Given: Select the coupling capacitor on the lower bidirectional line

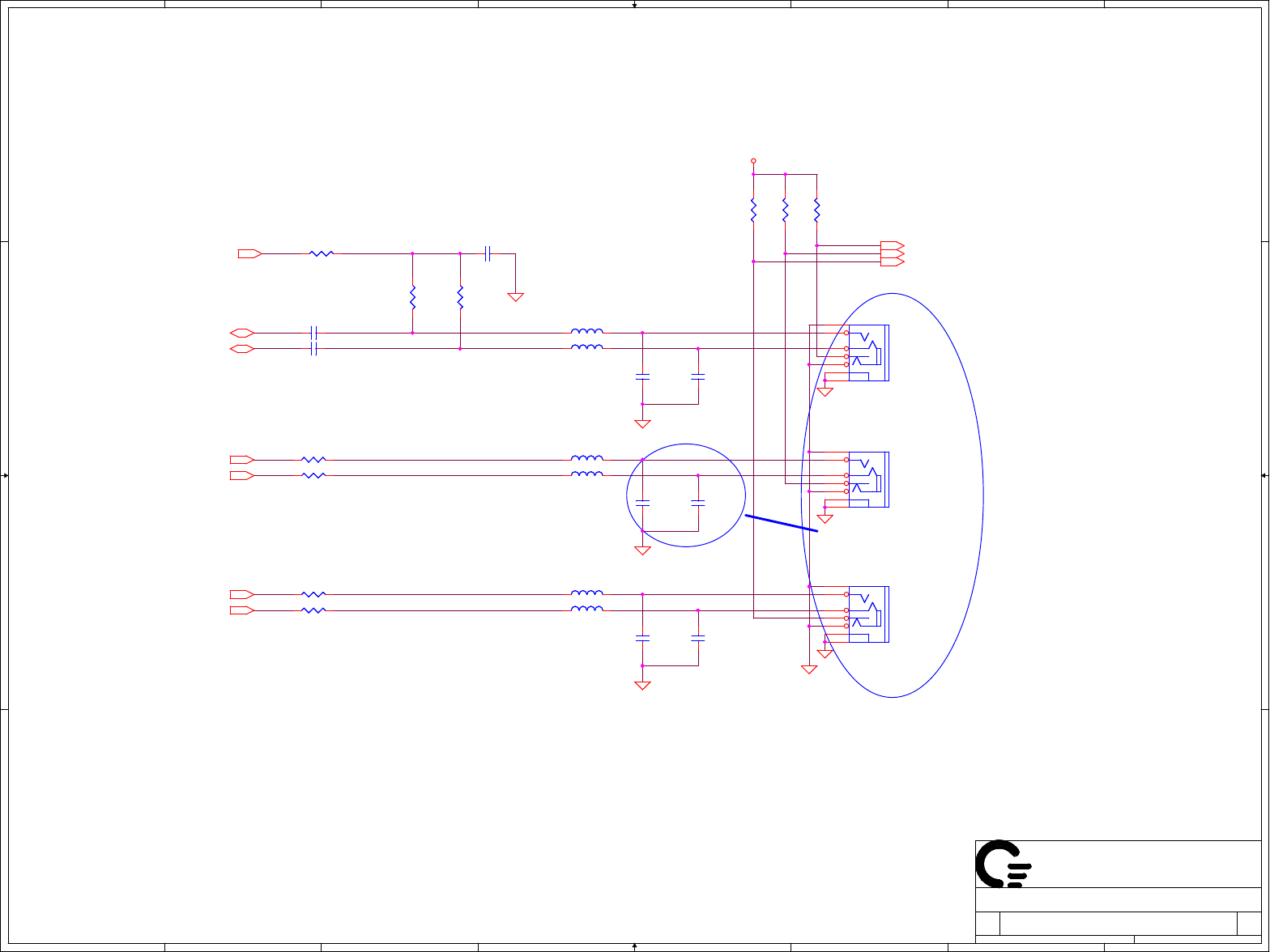Looking at the screenshot, I should [x=314, y=349].
